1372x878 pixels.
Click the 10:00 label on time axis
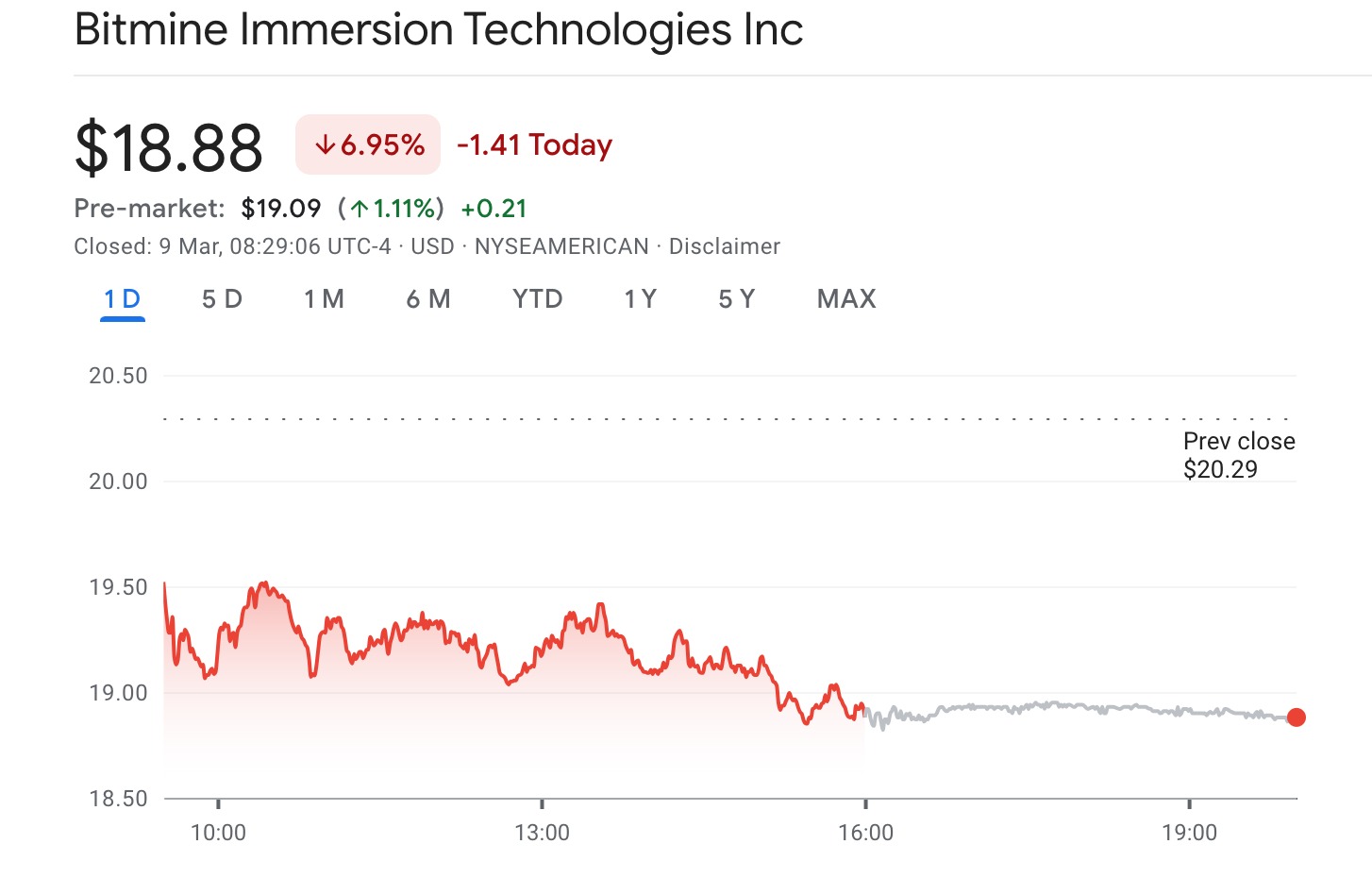(218, 832)
